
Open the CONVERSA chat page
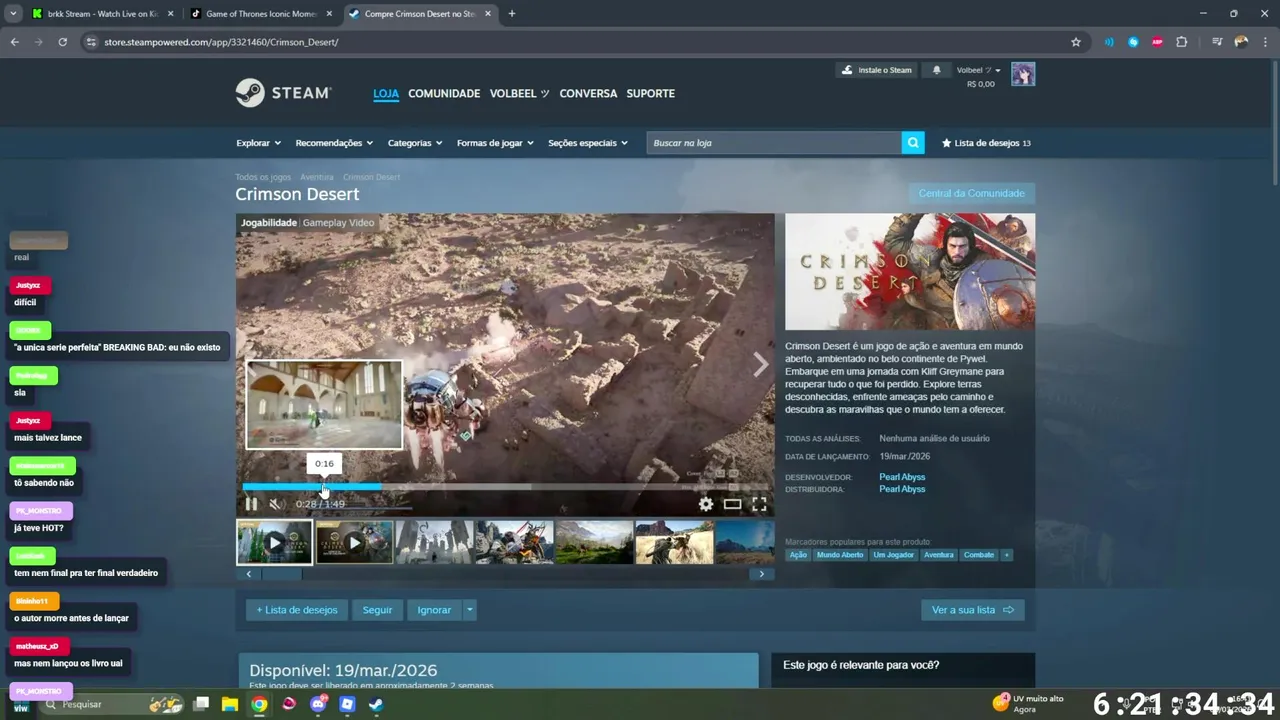[588, 93]
